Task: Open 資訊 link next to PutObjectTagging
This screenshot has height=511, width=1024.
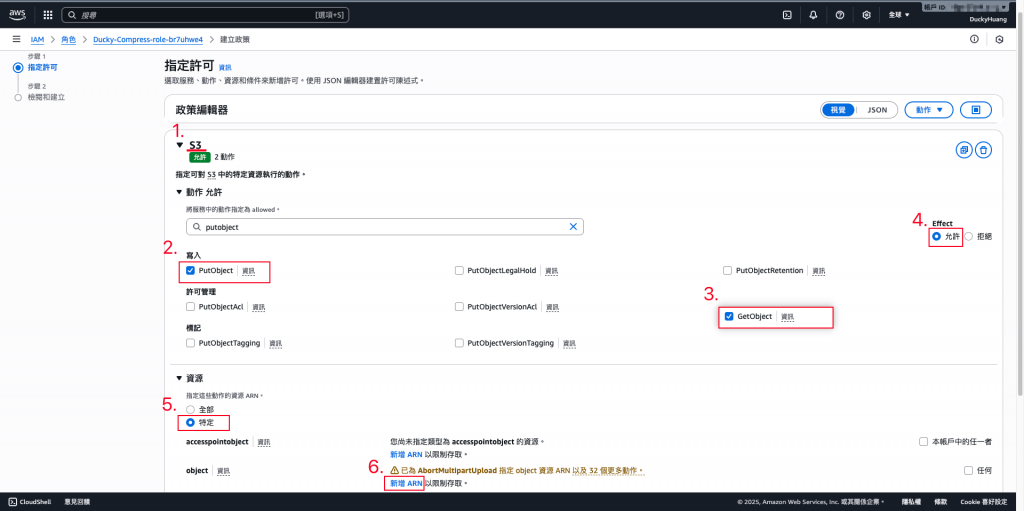Action: pyautogui.click(x=275, y=342)
